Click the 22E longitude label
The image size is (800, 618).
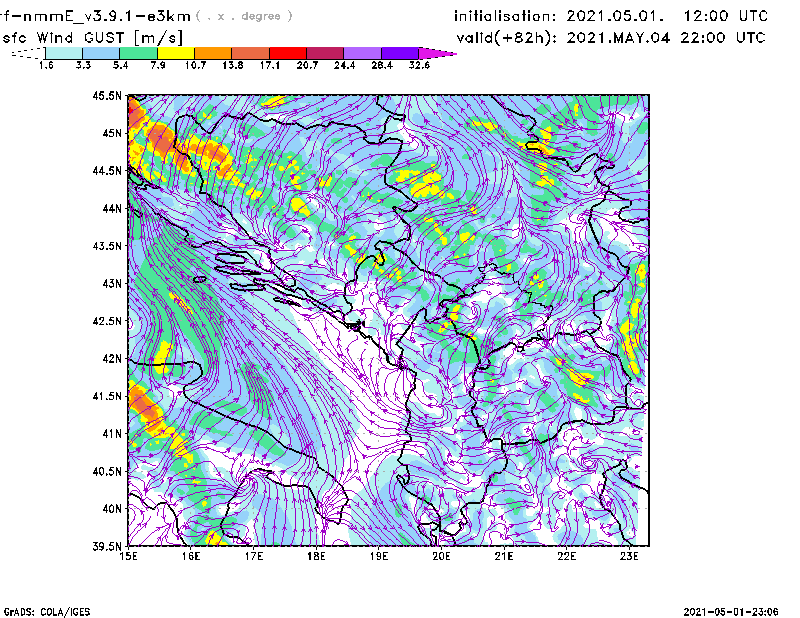click(x=566, y=556)
